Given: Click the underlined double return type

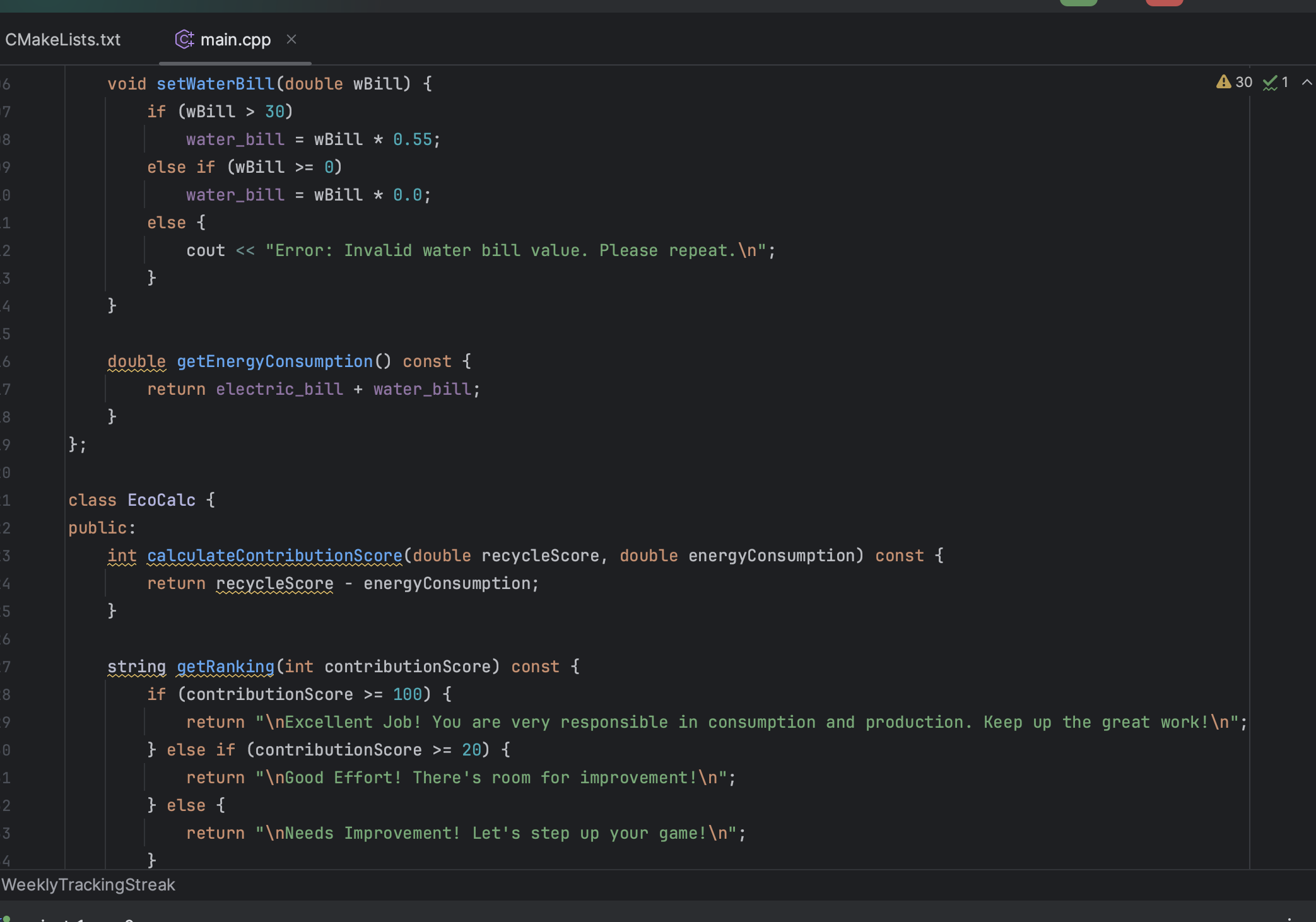Looking at the screenshot, I should tap(136, 361).
